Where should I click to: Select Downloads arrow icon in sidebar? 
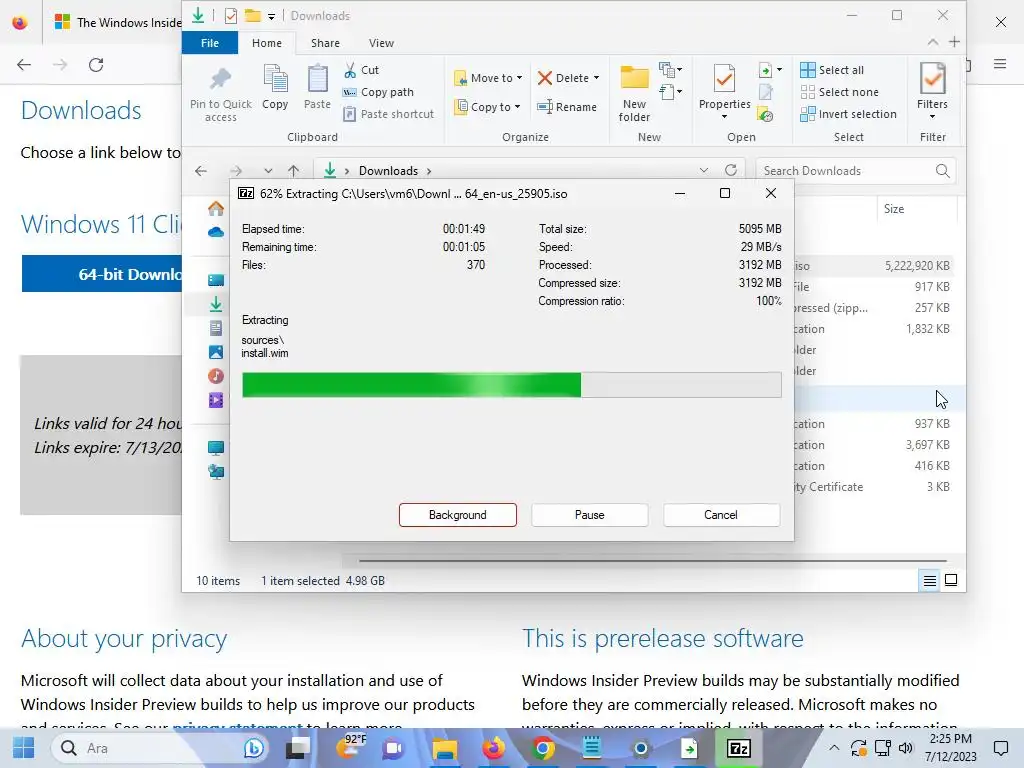click(216, 304)
